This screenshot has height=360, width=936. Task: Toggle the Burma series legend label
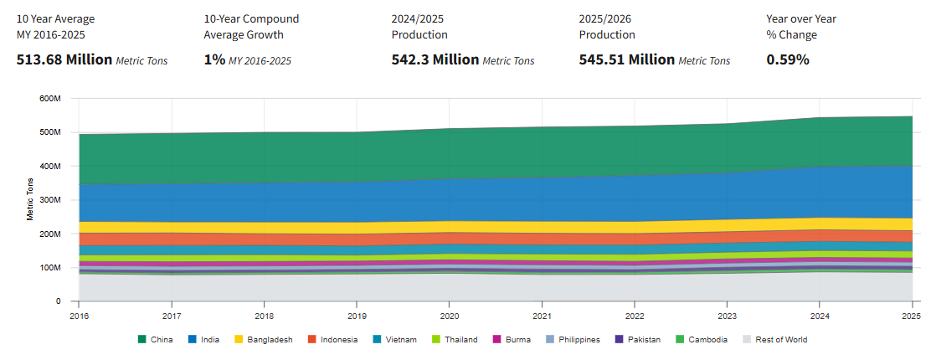coord(518,340)
